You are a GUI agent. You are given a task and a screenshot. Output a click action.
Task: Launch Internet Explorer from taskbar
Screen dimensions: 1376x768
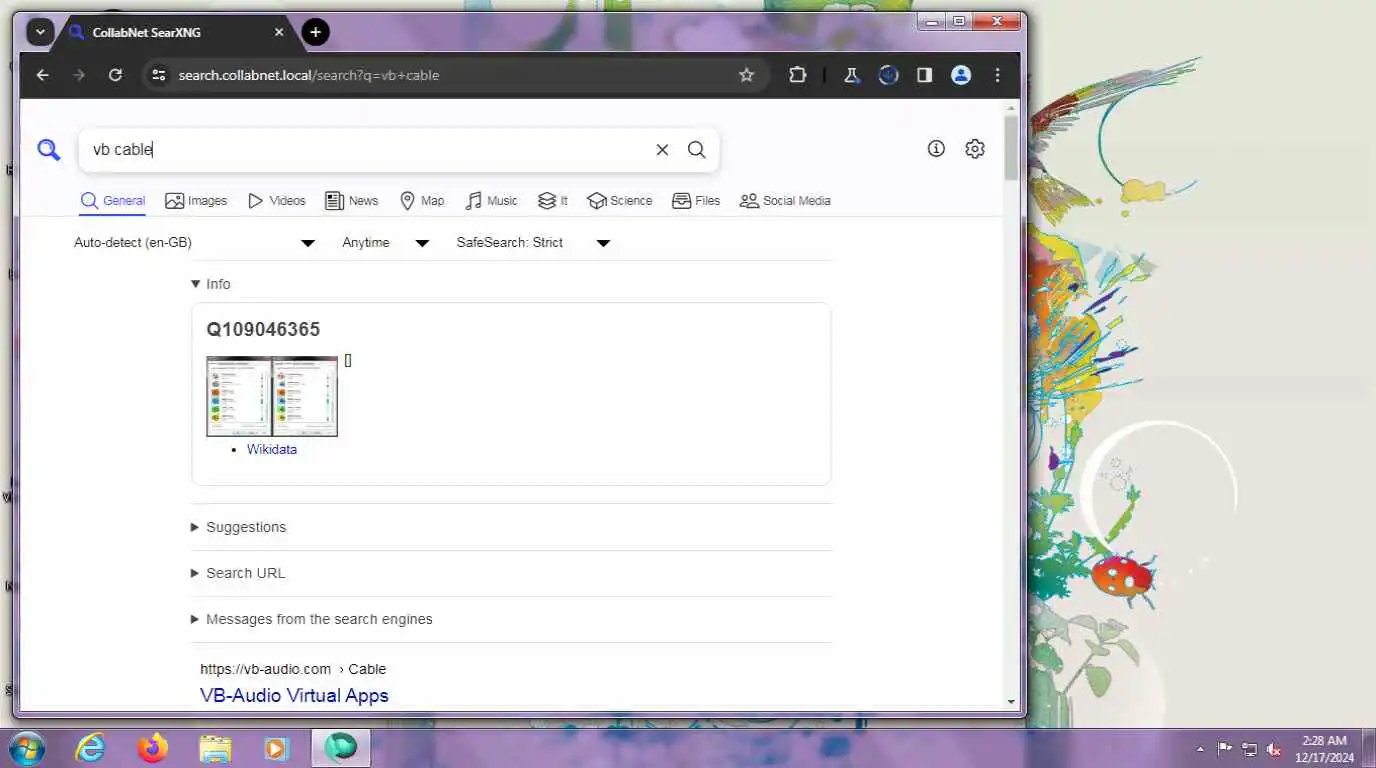point(90,748)
